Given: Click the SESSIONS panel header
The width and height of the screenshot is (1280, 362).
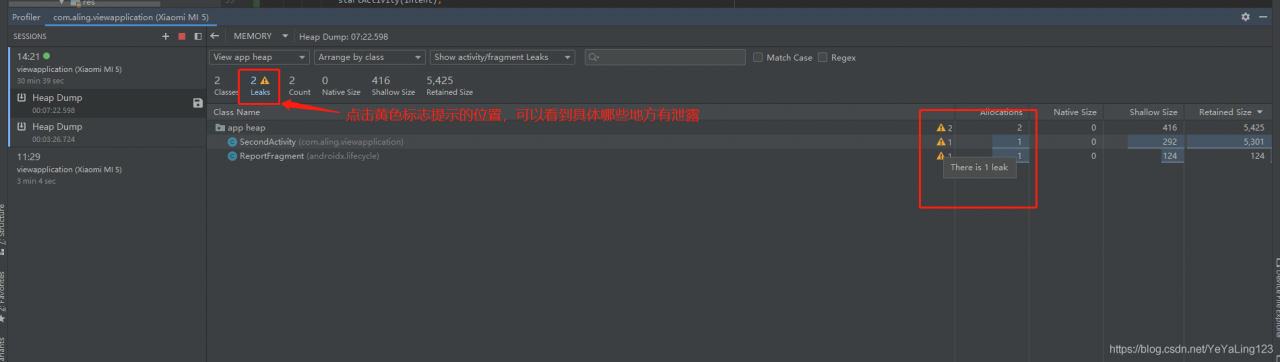Looking at the screenshot, I should [x=30, y=36].
